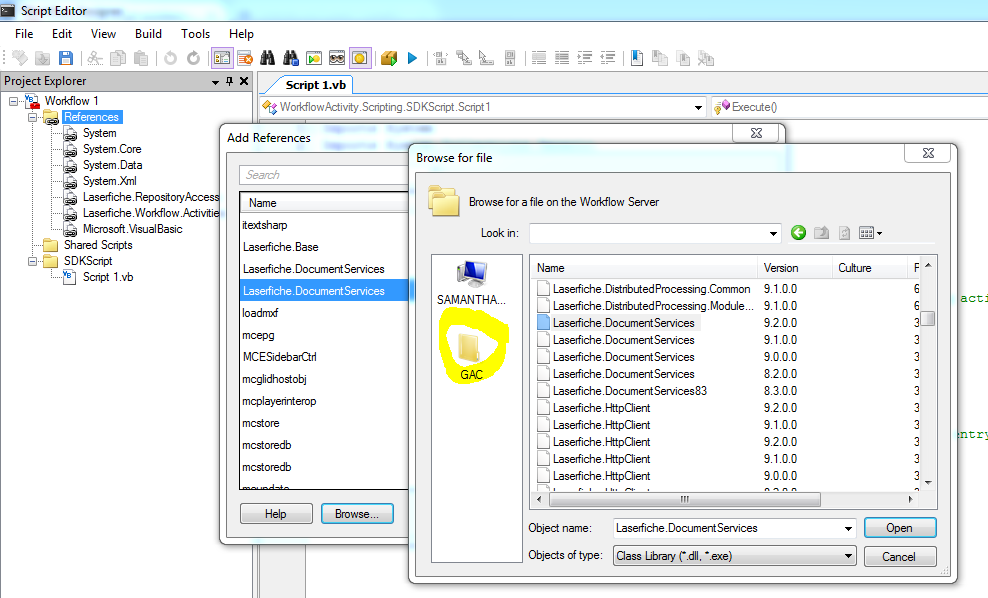
Task: Open the Build menu
Action: click(x=148, y=34)
